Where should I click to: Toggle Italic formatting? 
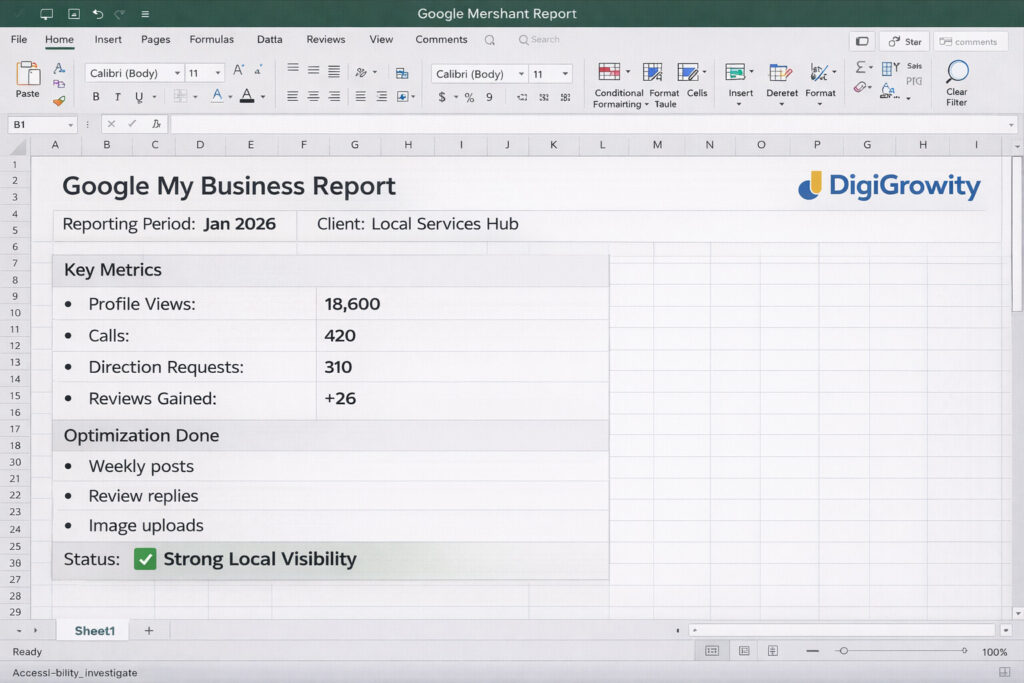tap(117, 97)
